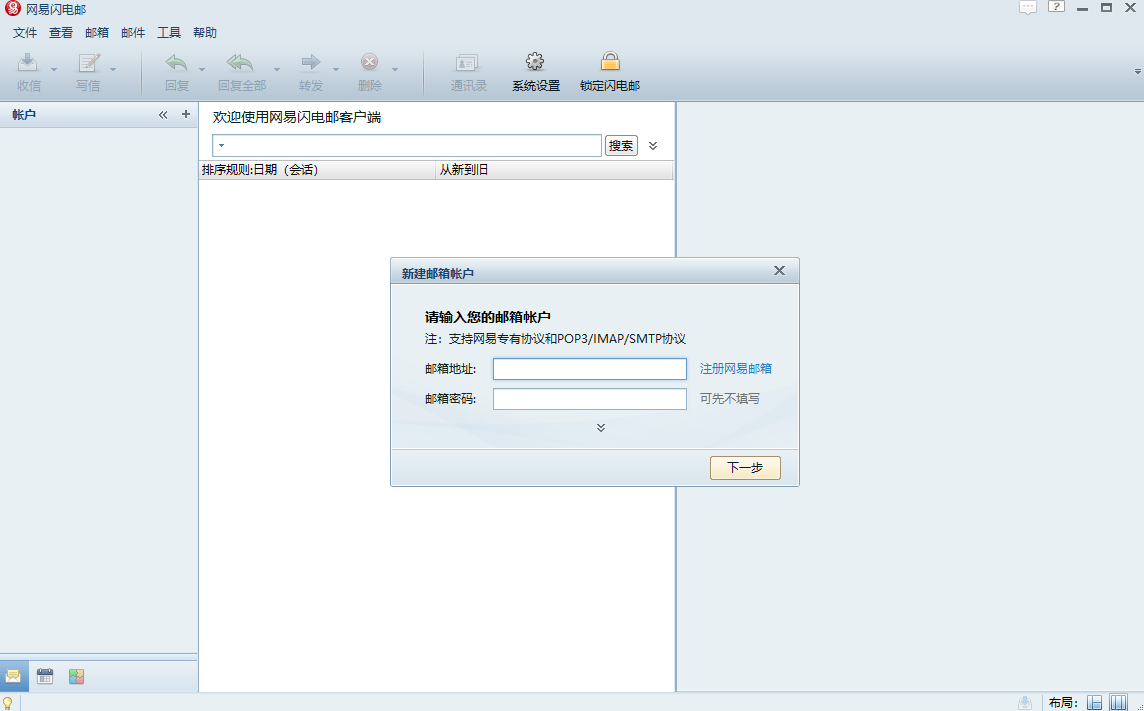
Task: Select the two-column layout icon
Action: (x=1095, y=703)
